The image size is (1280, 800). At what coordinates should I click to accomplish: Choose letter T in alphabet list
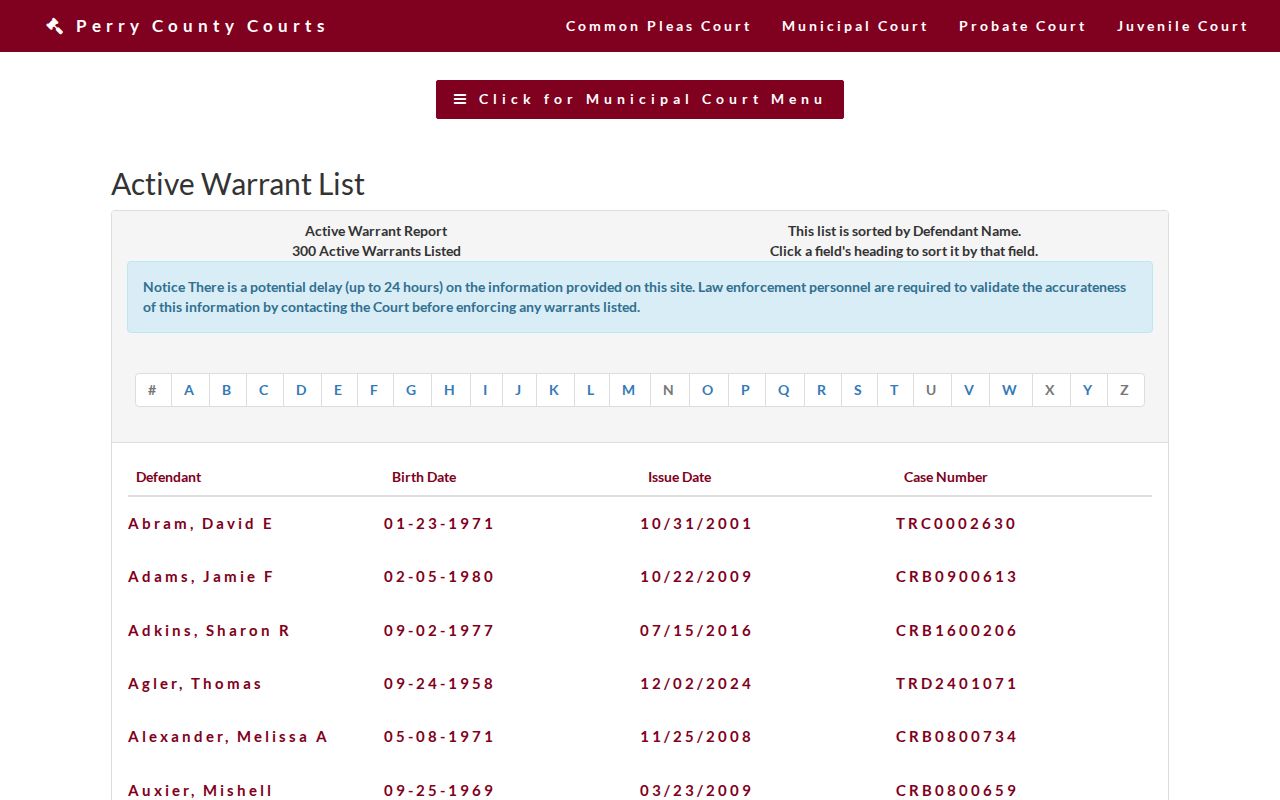coord(895,390)
